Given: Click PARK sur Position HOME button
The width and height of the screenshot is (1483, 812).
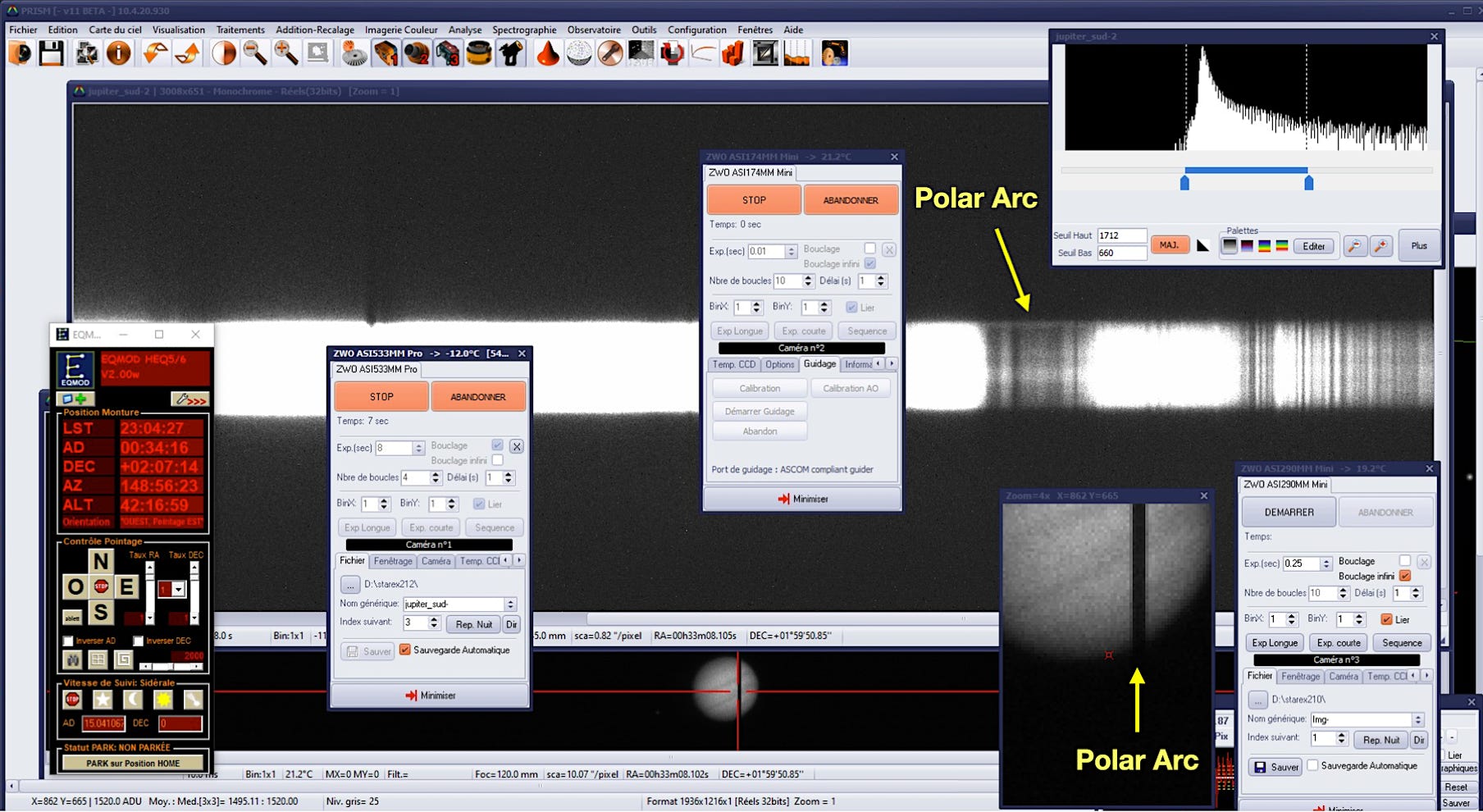Looking at the screenshot, I should tap(133, 763).
